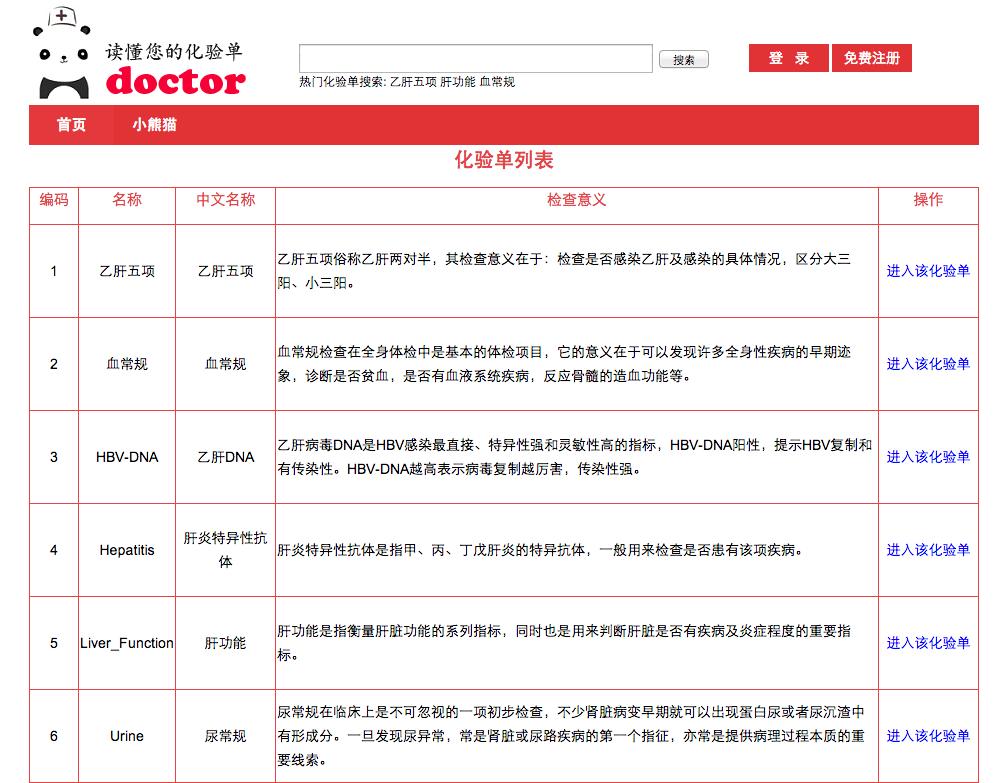The height and width of the screenshot is (783, 1003).
Task: Click the 化验单列表 page heading
Action: tap(504, 160)
